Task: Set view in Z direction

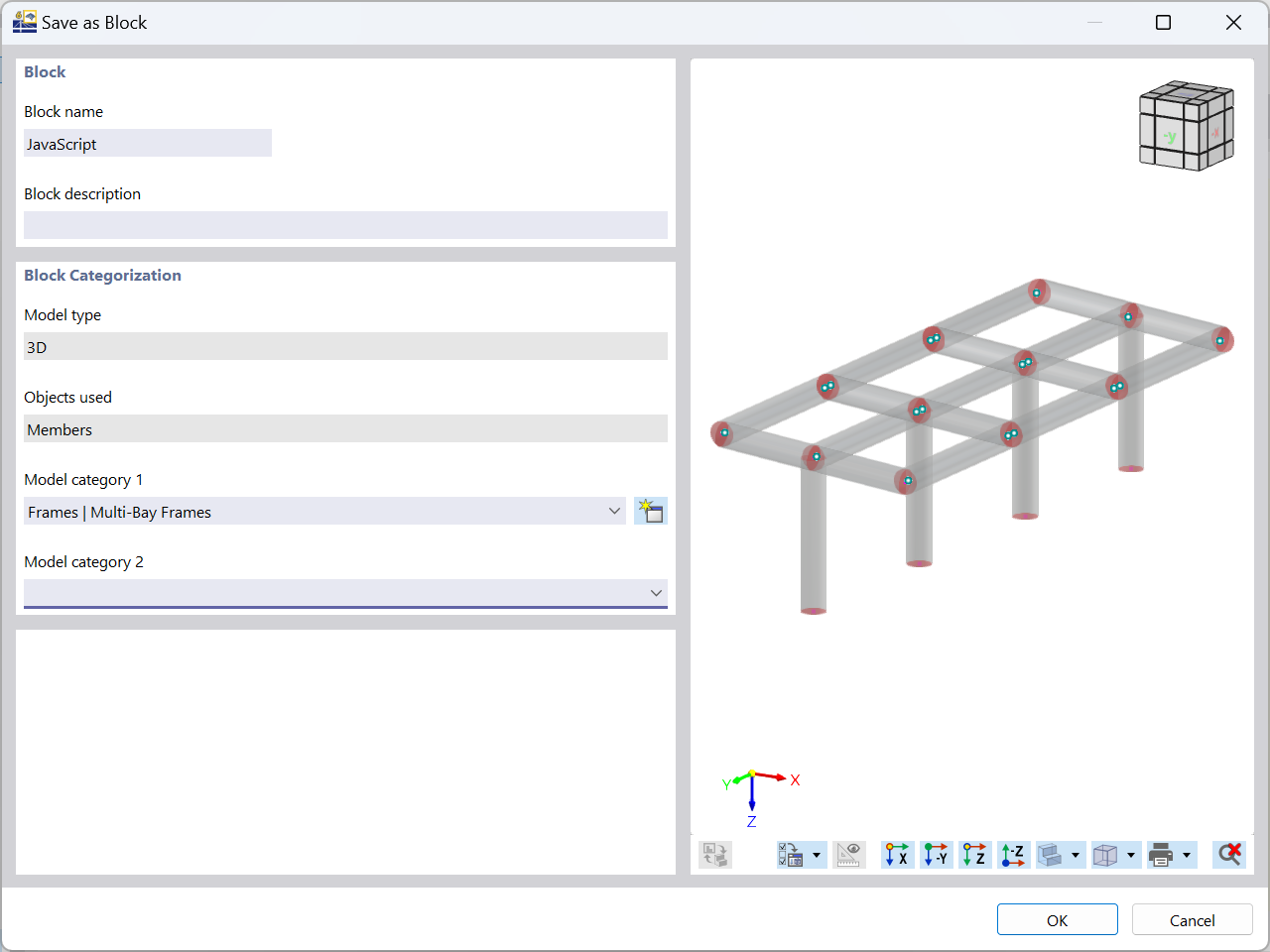Action: pyautogui.click(x=974, y=855)
